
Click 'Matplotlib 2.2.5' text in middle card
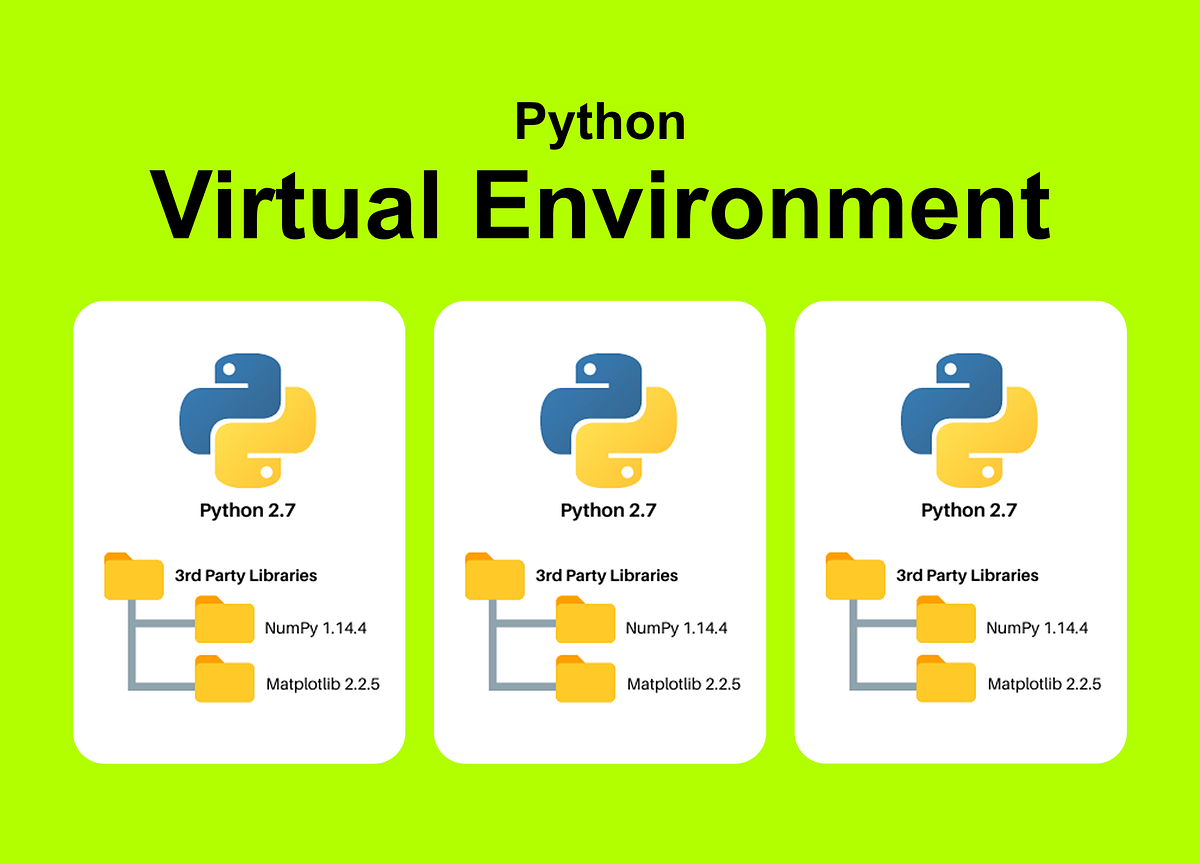coord(684,685)
